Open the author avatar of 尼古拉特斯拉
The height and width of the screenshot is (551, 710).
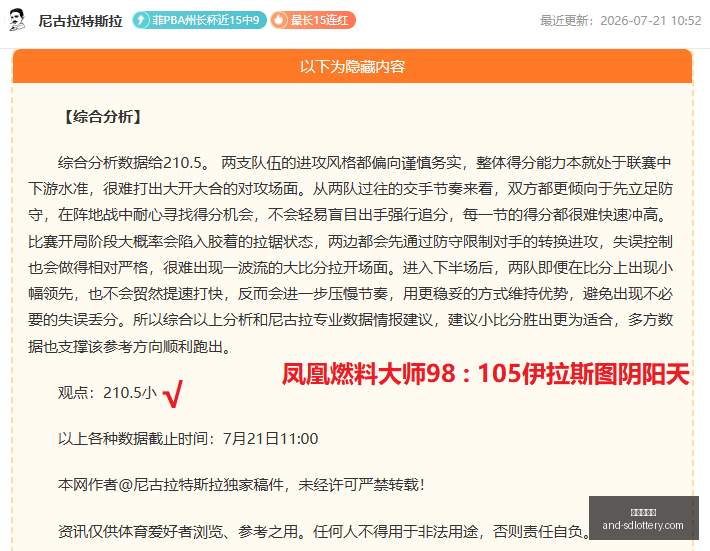coord(17,20)
